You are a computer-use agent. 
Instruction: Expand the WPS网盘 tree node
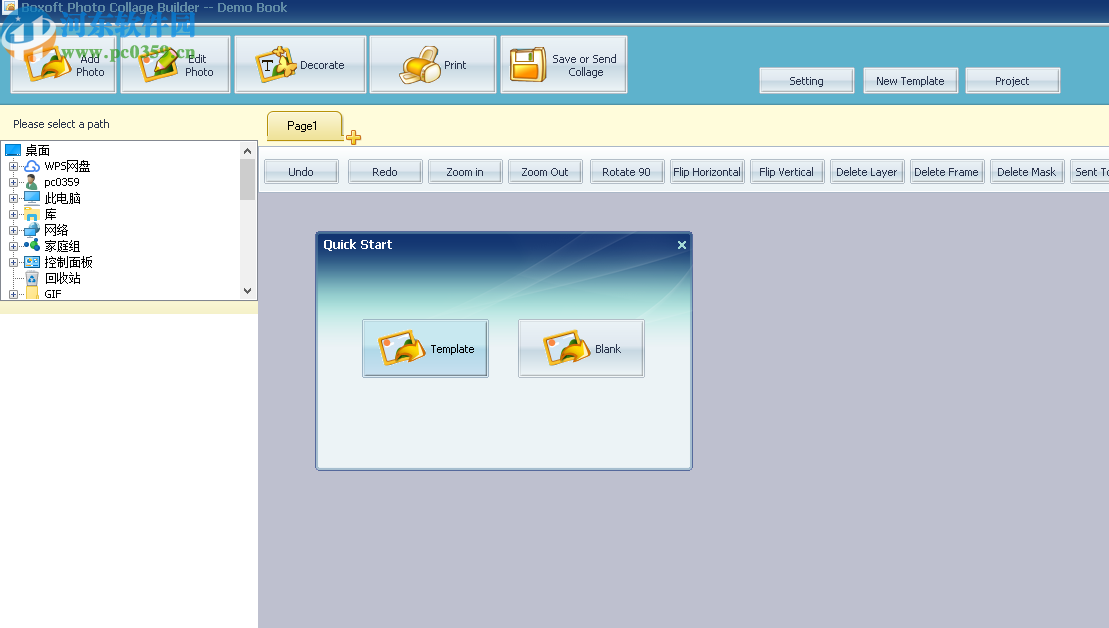click(13, 166)
